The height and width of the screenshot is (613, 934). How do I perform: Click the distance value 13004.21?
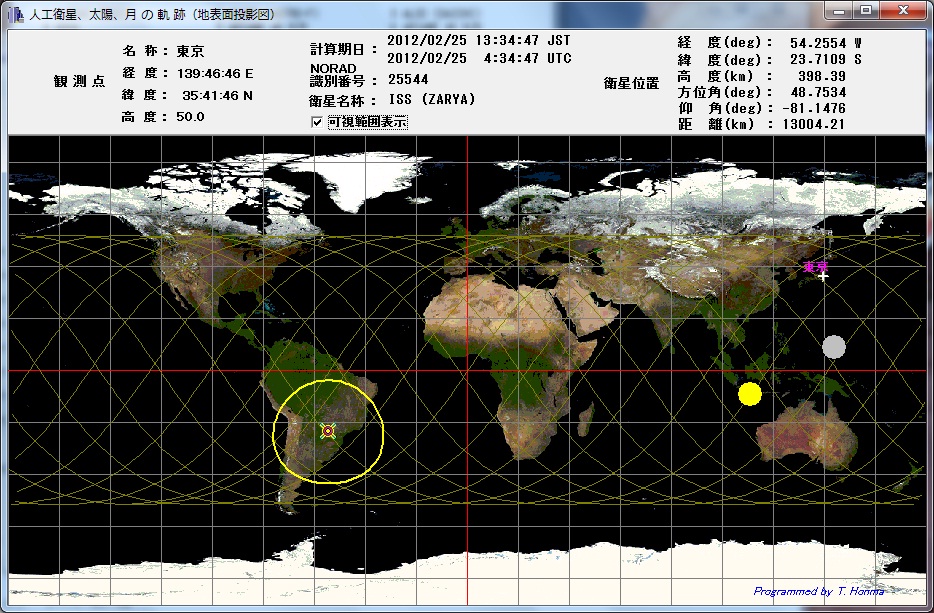[x=814, y=125]
